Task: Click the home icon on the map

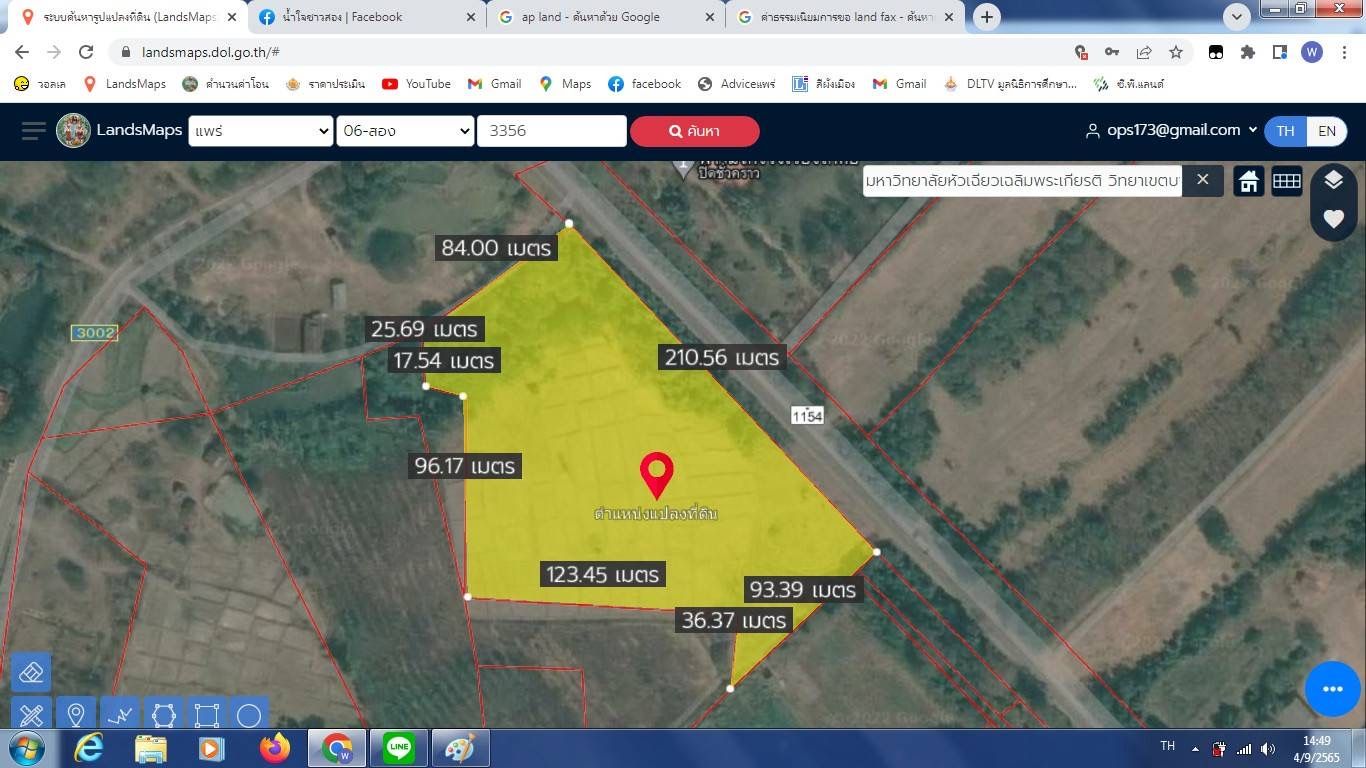Action: point(1249,181)
